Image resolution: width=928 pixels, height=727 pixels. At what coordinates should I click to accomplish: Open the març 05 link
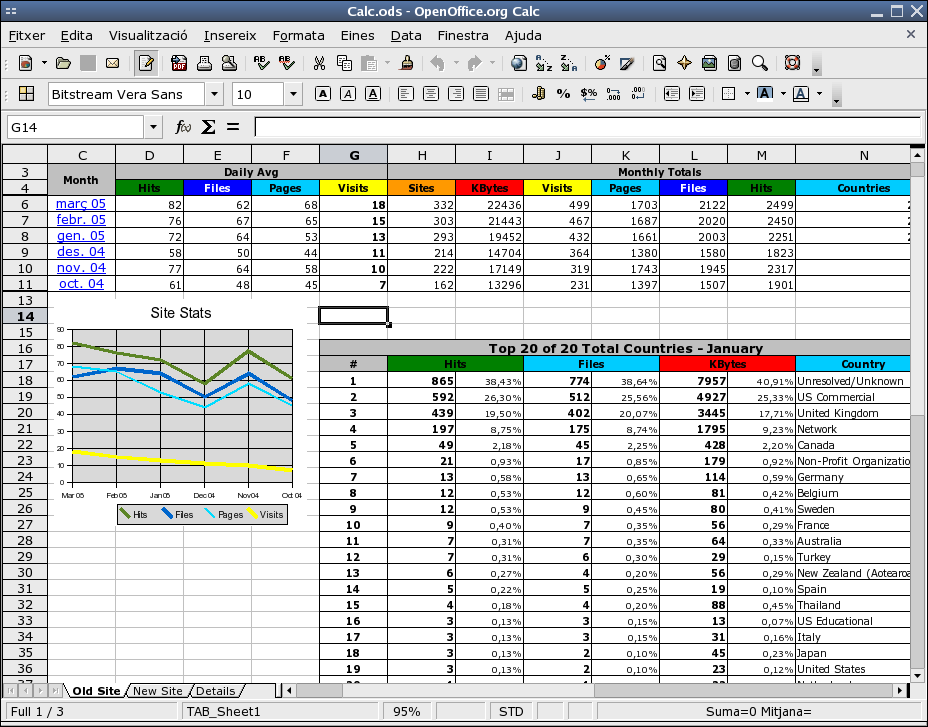[x=81, y=204]
